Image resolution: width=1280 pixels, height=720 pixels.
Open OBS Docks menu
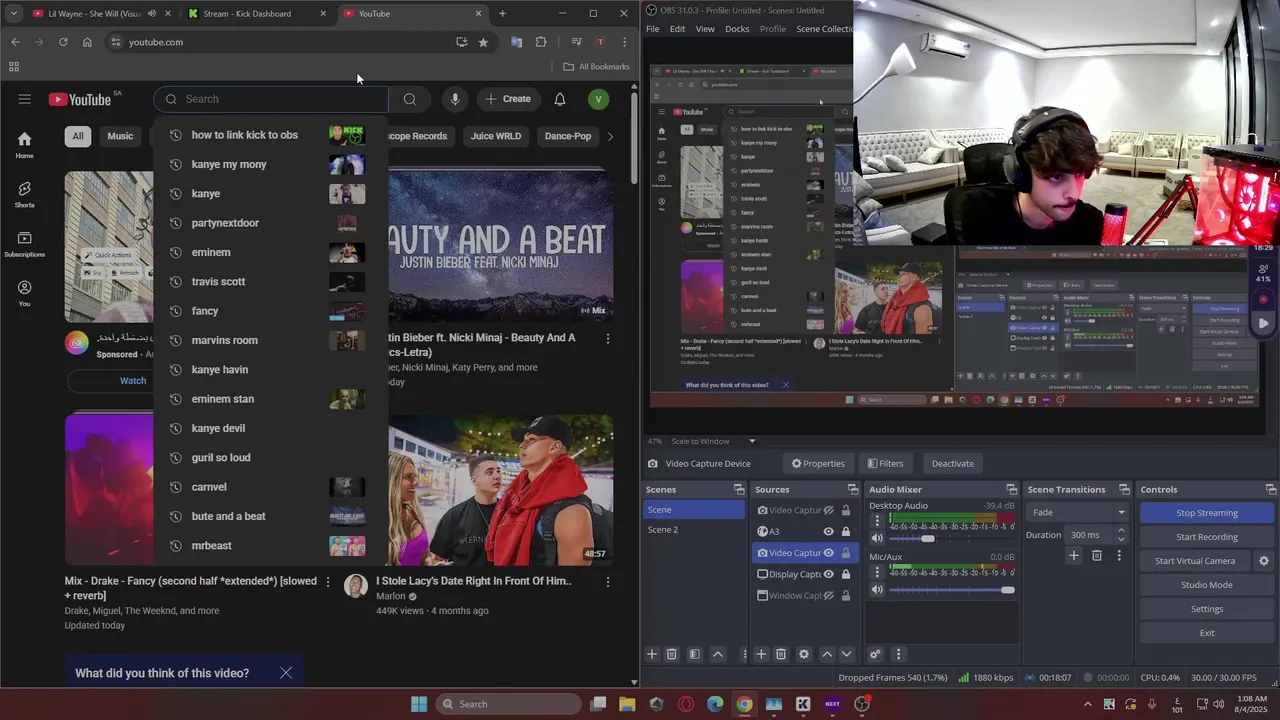click(x=737, y=29)
